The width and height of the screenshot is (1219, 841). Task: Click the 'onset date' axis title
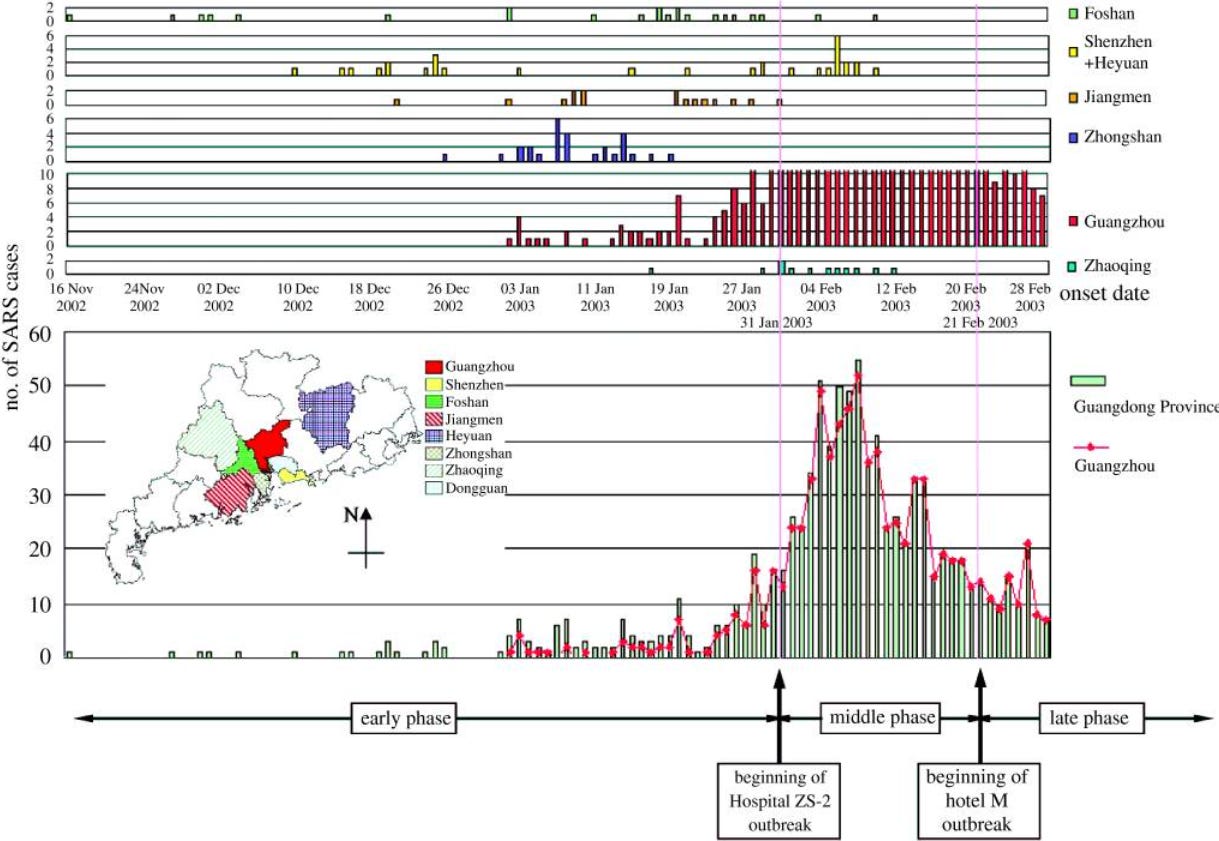[1102, 294]
